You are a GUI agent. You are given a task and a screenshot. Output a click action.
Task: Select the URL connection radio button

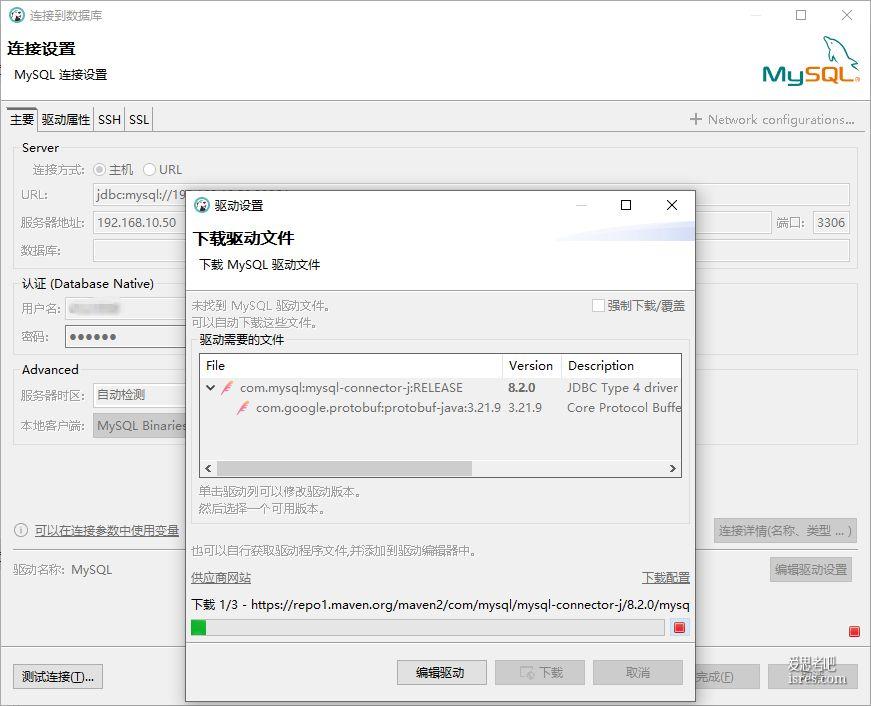pos(149,169)
